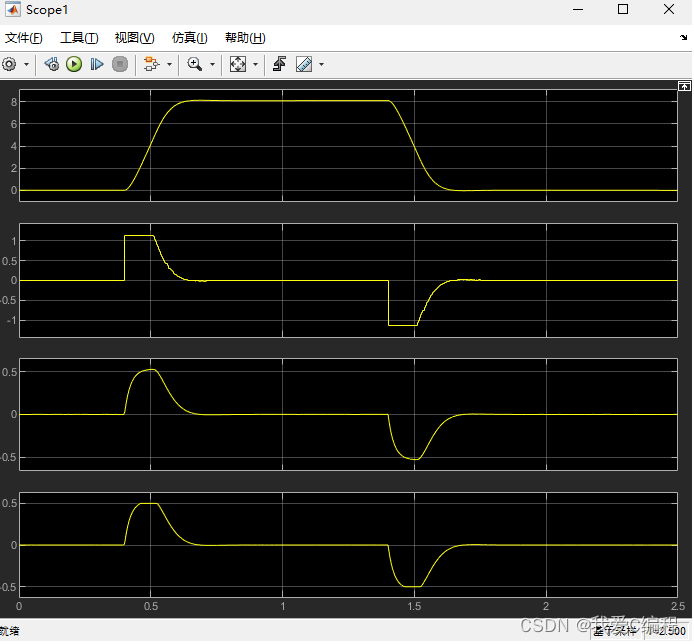
Task: Click the Scale axes limits icon
Action: click(237, 64)
